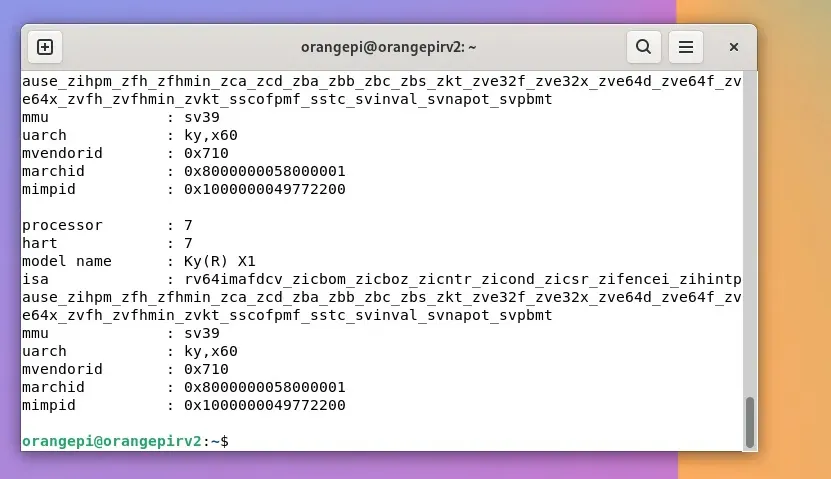The width and height of the screenshot is (831, 479).
Task: Click the bottommost uarch ky,x60 value
Action: pyautogui.click(x=210, y=351)
